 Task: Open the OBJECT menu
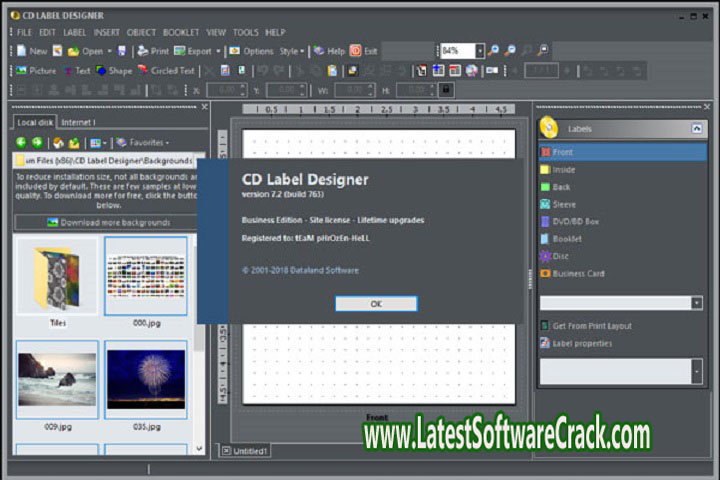point(141,32)
